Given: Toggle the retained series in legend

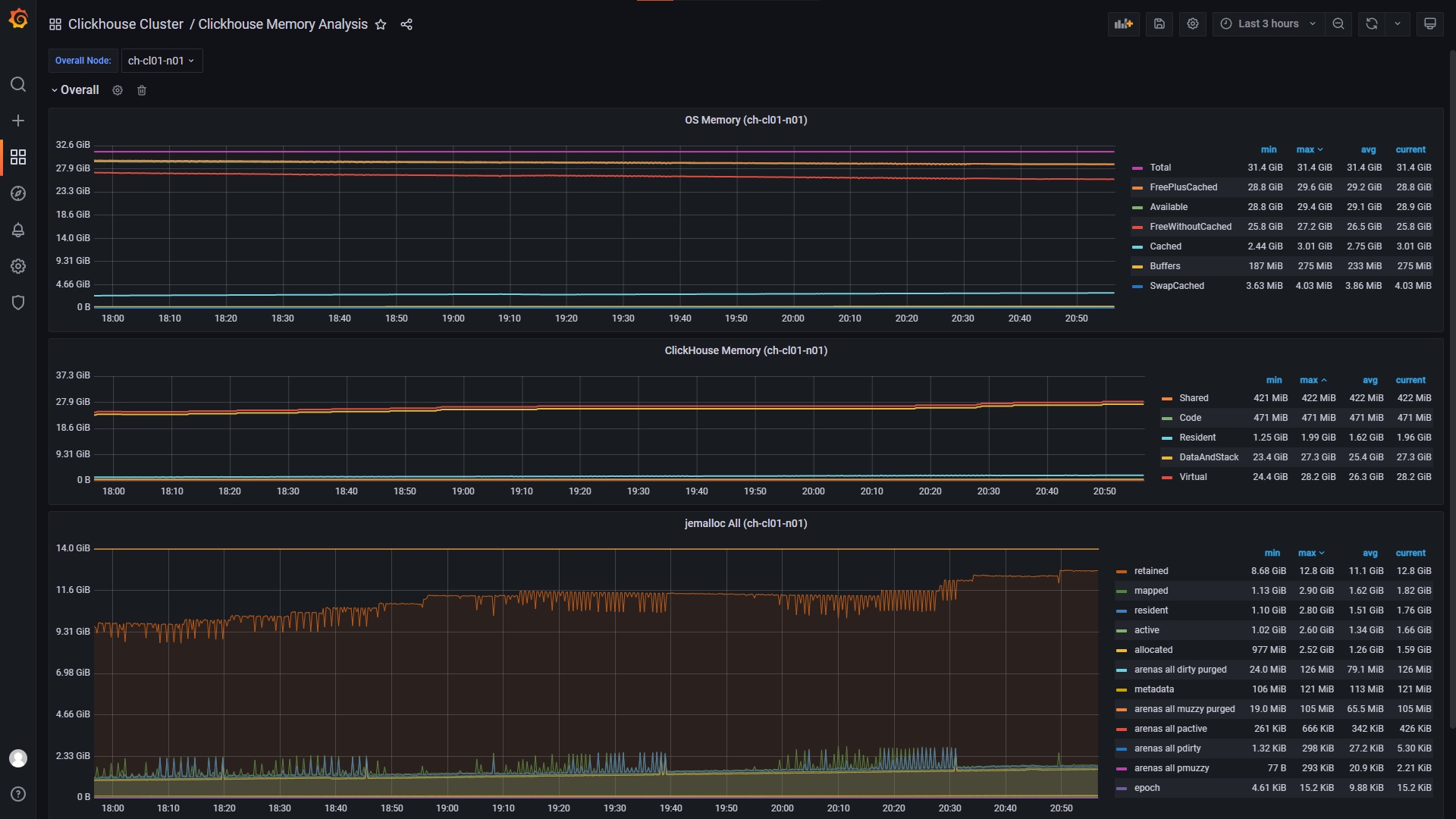Looking at the screenshot, I should coord(1150,571).
